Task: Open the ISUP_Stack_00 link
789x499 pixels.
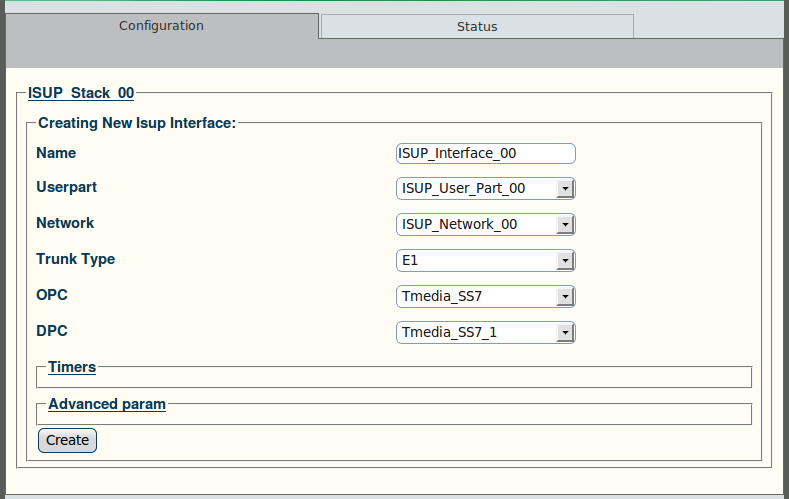Action: pyautogui.click(x=81, y=93)
